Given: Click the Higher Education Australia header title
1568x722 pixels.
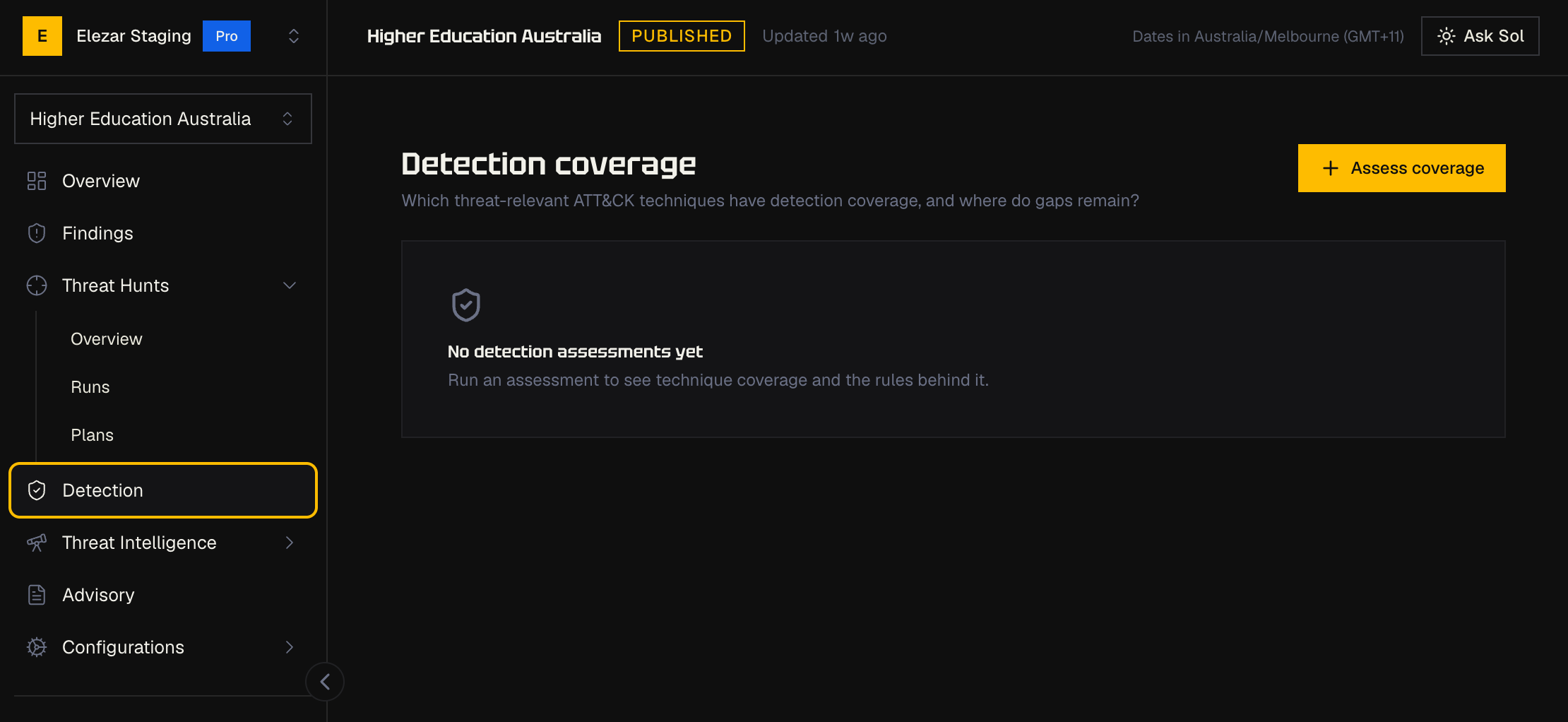Looking at the screenshot, I should coord(485,36).
